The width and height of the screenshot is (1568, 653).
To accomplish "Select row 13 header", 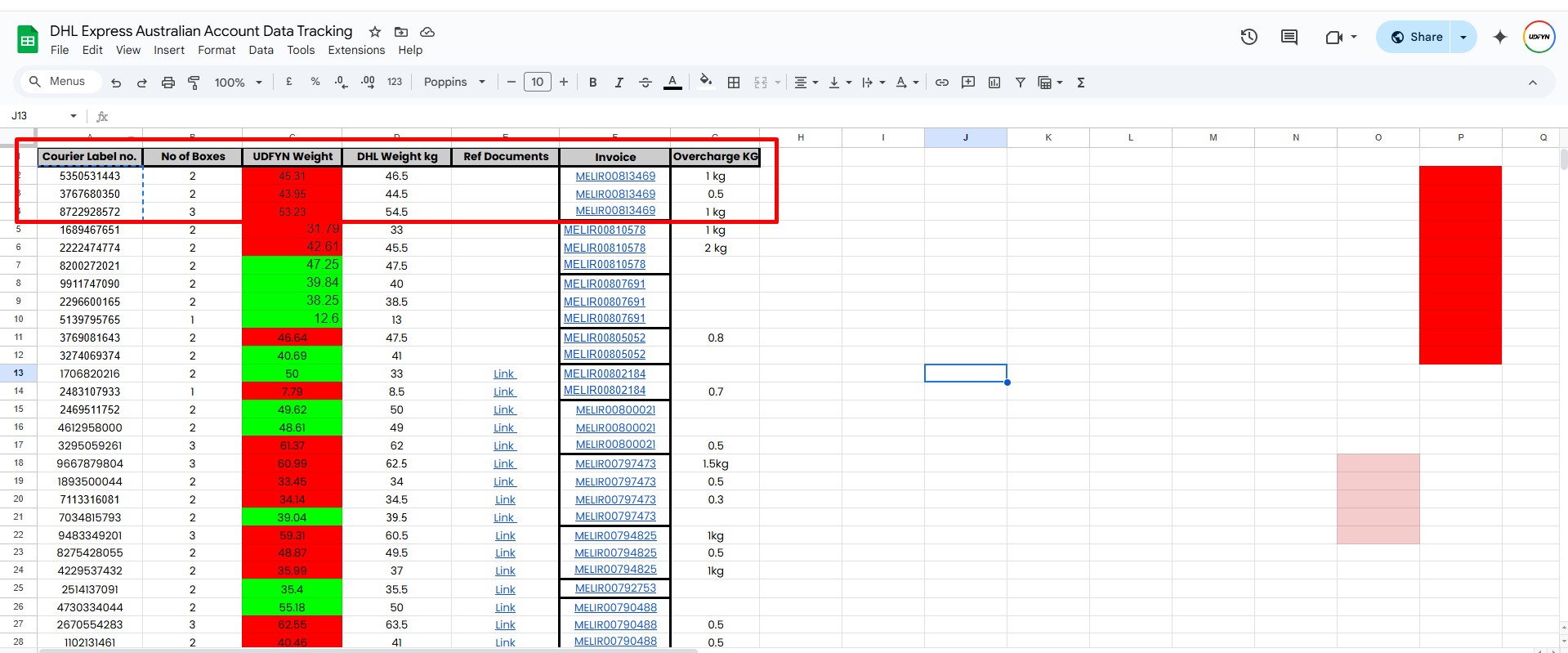I will coord(18,373).
